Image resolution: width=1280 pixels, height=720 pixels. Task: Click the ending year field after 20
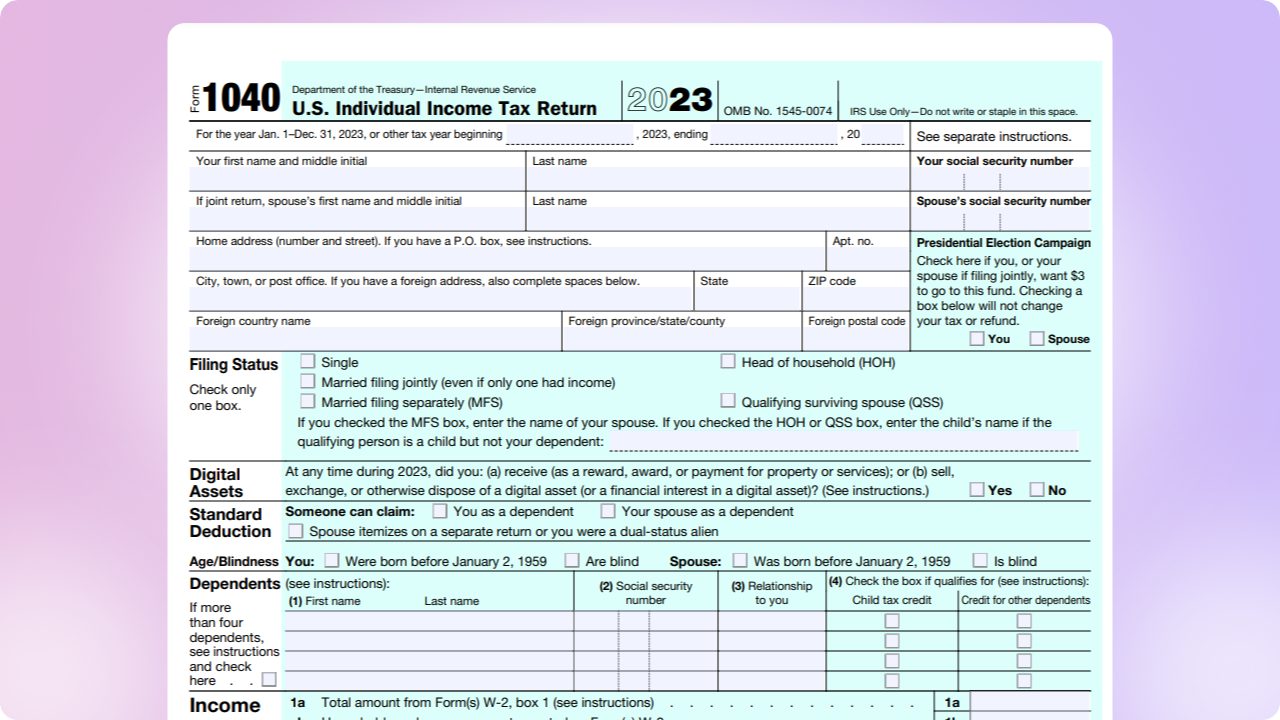[x=883, y=135]
